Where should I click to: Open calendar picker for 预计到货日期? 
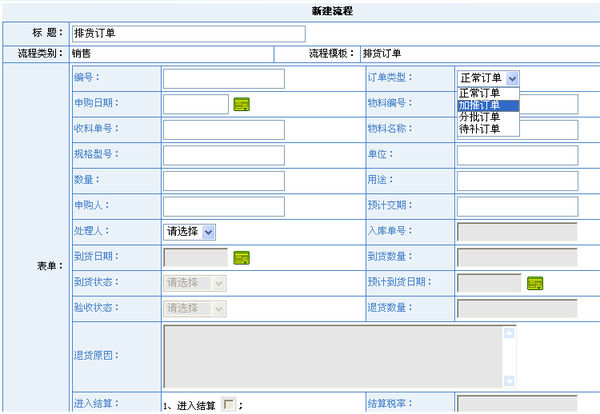(x=535, y=283)
